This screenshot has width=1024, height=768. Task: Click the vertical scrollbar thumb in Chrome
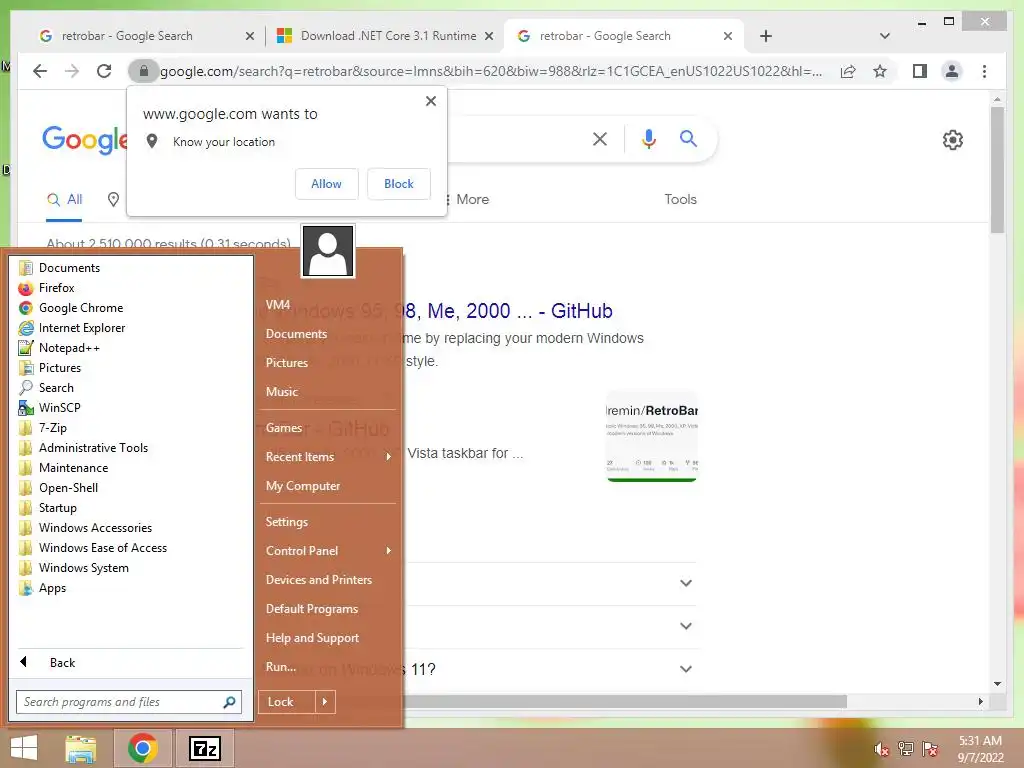point(997,170)
